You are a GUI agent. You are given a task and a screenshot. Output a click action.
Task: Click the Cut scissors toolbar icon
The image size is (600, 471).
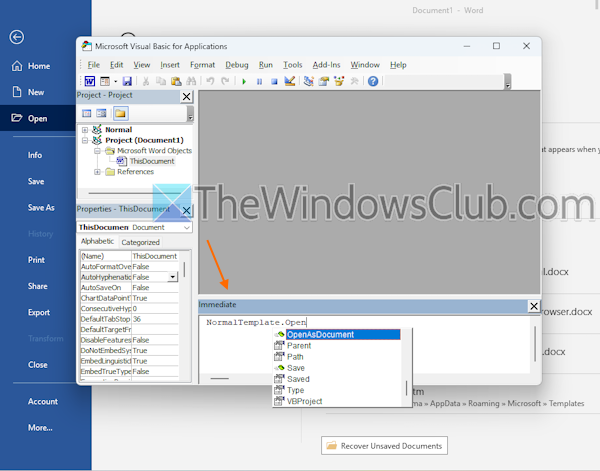146,81
